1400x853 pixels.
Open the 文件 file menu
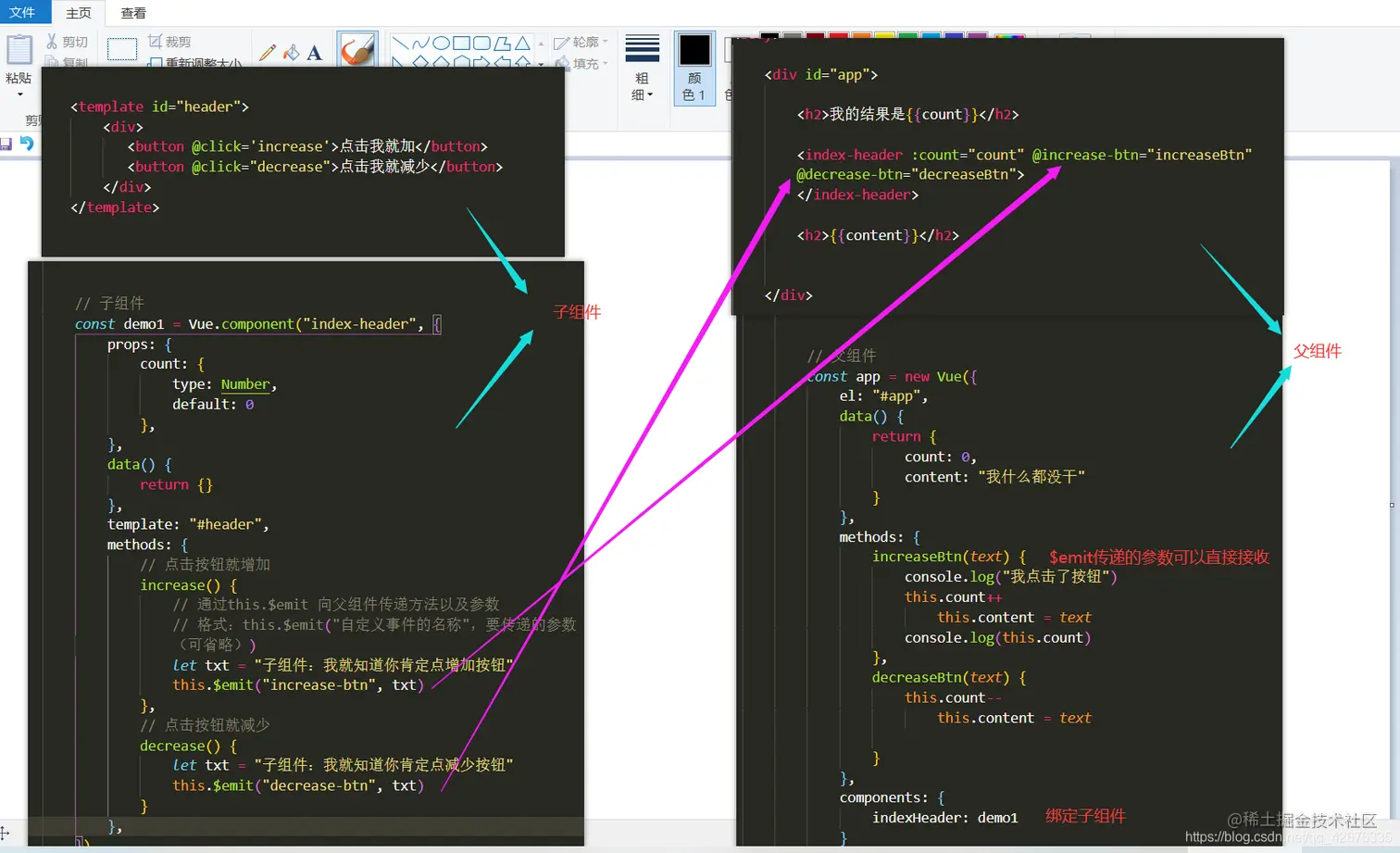coord(21,12)
